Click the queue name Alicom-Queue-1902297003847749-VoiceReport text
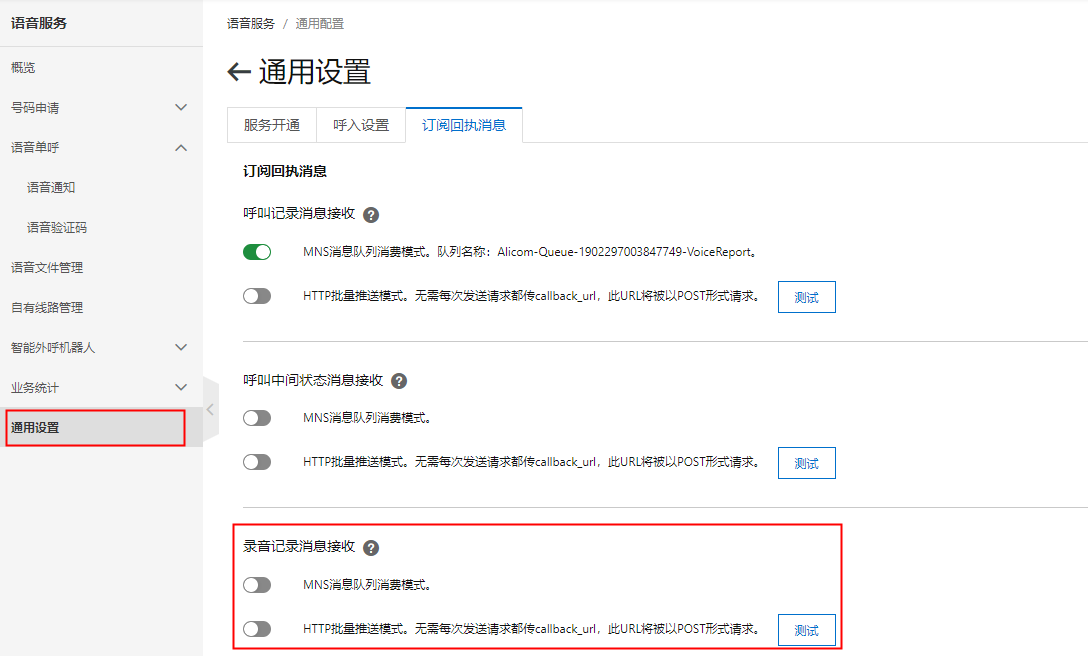 (625, 252)
